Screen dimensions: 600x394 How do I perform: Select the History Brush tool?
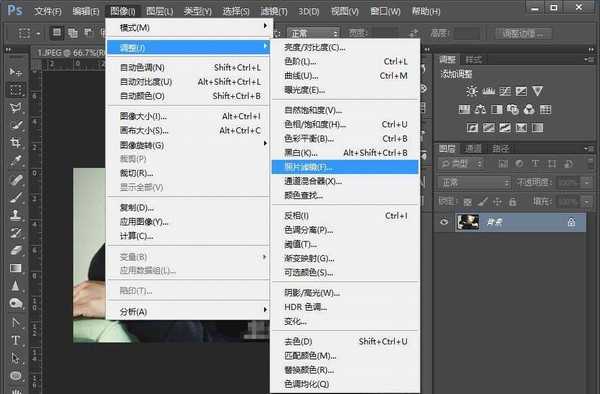pos(16,233)
